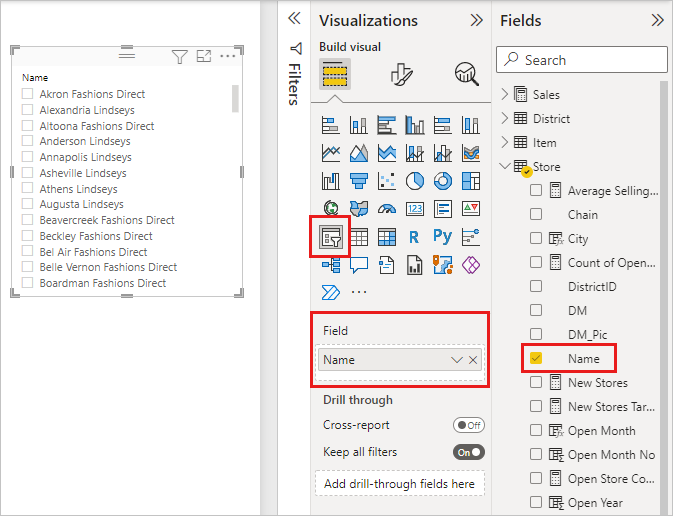This screenshot has width=673, height=516.
Task: Click the DM_Pic field label
Action: (587, 334)
